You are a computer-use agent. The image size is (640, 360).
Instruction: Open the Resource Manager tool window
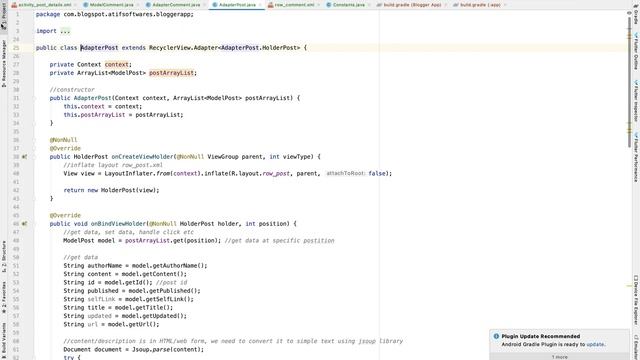tap(4, 63)
